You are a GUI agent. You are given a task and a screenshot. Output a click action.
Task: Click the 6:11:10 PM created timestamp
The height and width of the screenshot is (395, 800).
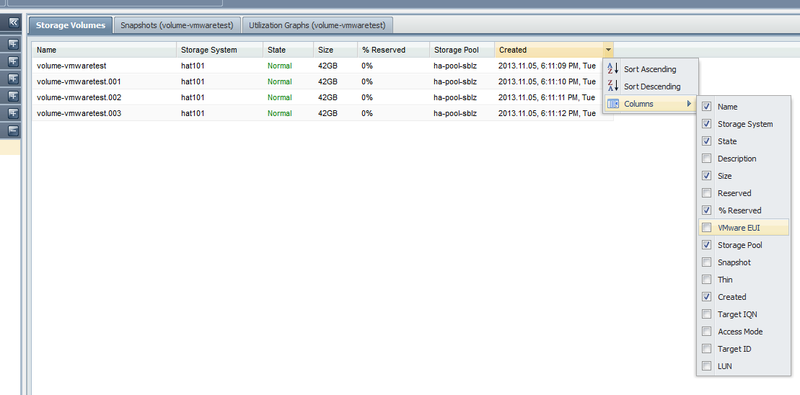[547, 82]
